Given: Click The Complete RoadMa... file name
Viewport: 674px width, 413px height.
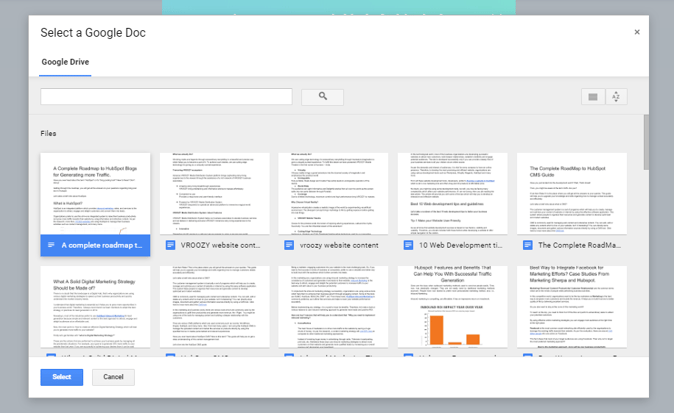Looking at the screenshot, I should 579,245.
